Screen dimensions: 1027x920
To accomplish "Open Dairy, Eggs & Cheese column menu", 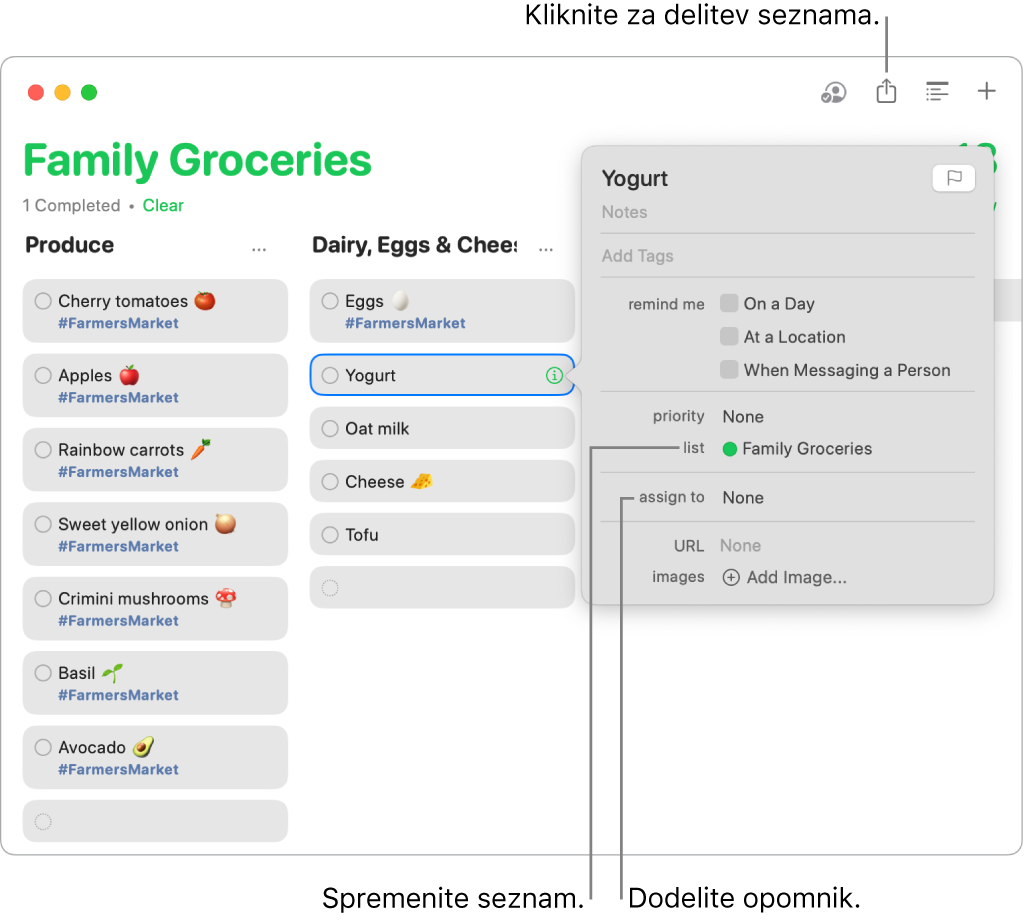I will [x=546, y=248].
